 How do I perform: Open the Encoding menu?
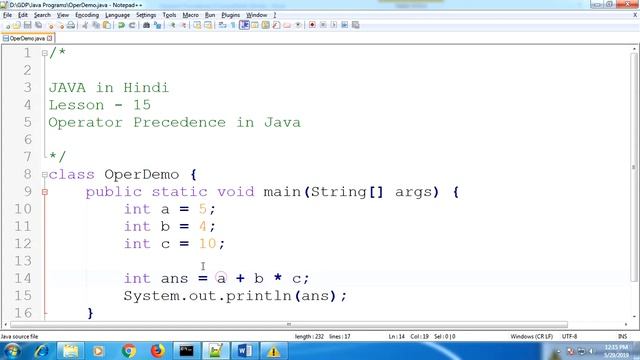click(x=87, y=15)
